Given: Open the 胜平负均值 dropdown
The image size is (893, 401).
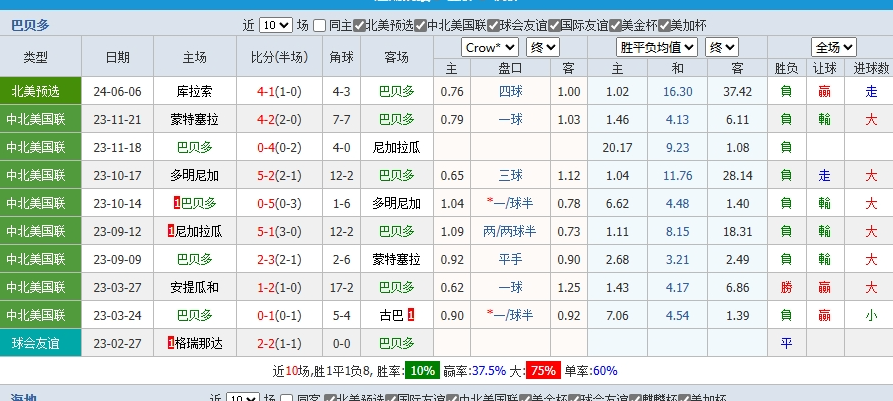Looking at the screenshot, I should pyautogui.click(x=657, y=47).
